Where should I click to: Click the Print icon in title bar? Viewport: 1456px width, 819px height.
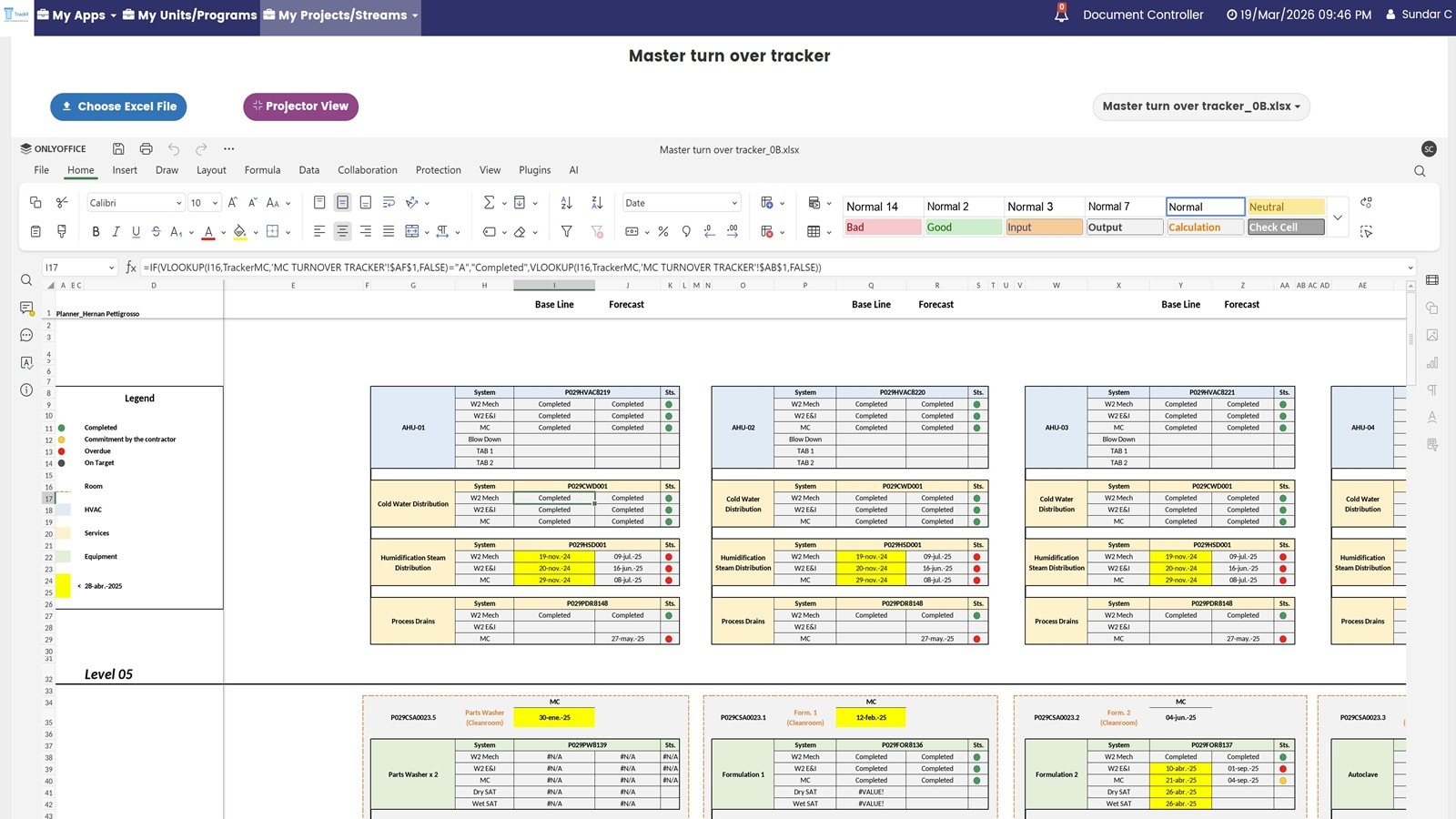coord(146,149)
